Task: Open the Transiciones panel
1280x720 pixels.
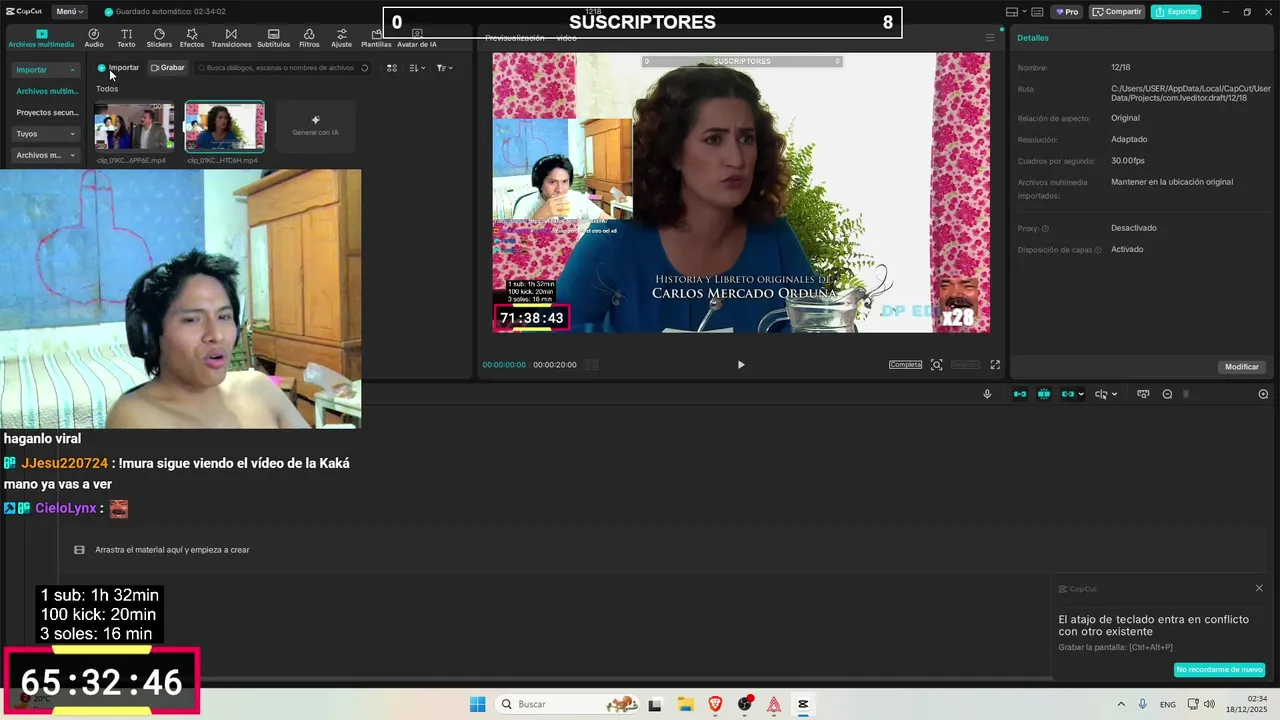Action: [231, 38]
